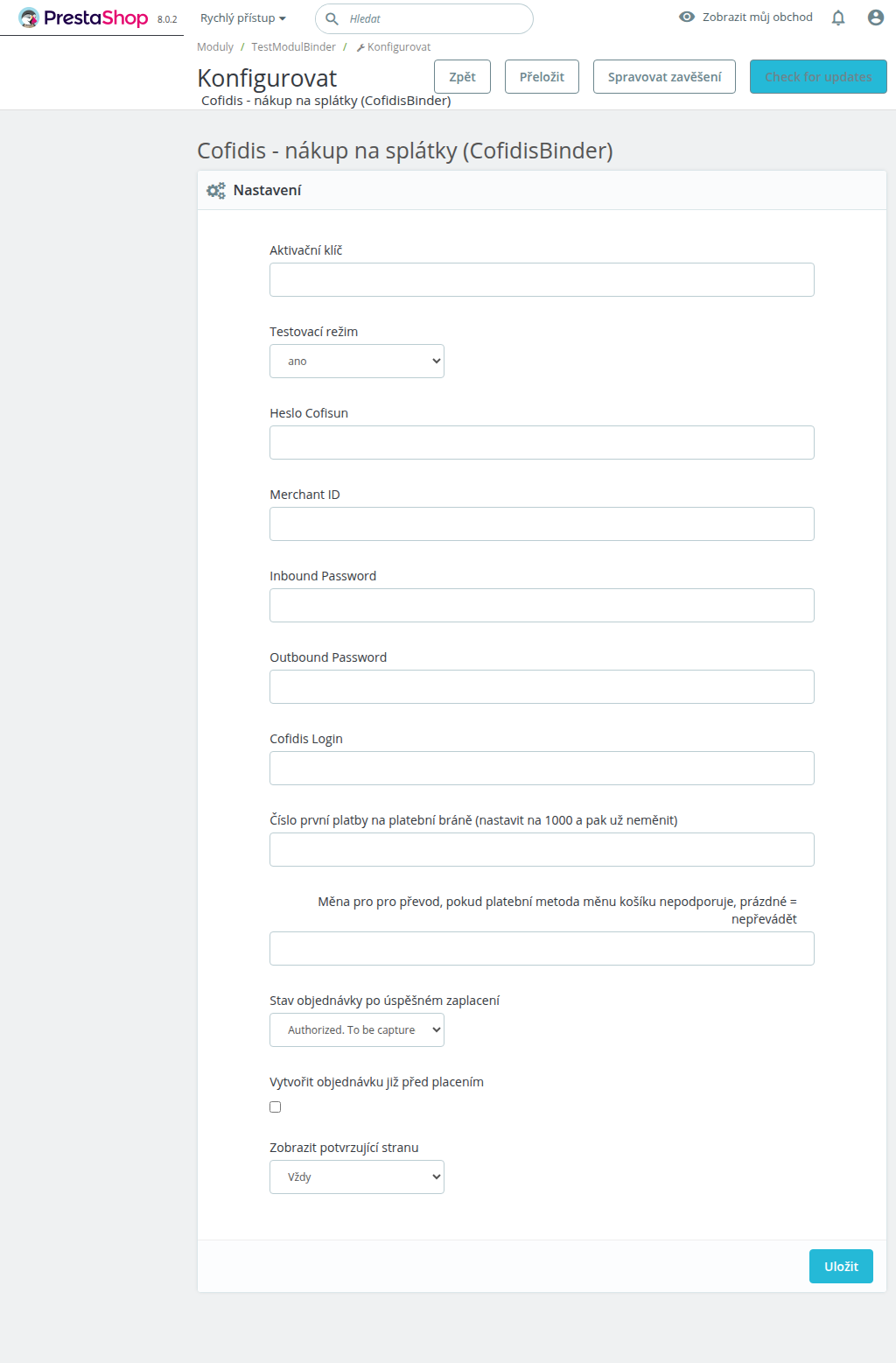Click the PrestaShop logo icon

[x=29, y=18]
